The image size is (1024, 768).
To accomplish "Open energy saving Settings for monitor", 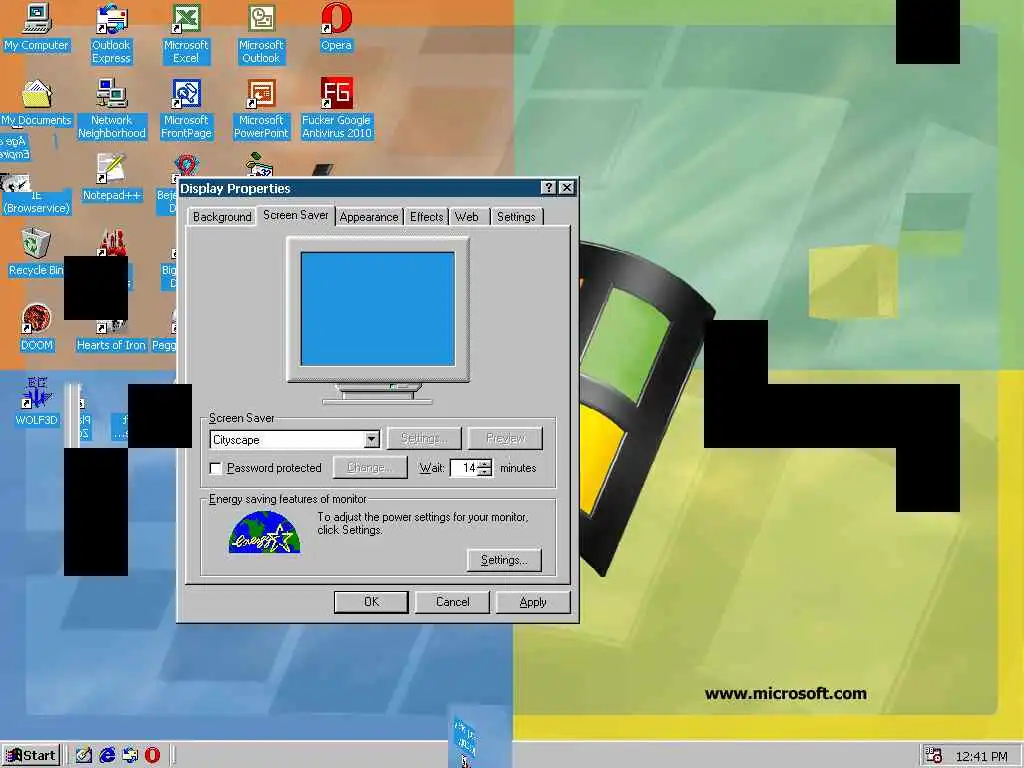I will pos(504,560).
